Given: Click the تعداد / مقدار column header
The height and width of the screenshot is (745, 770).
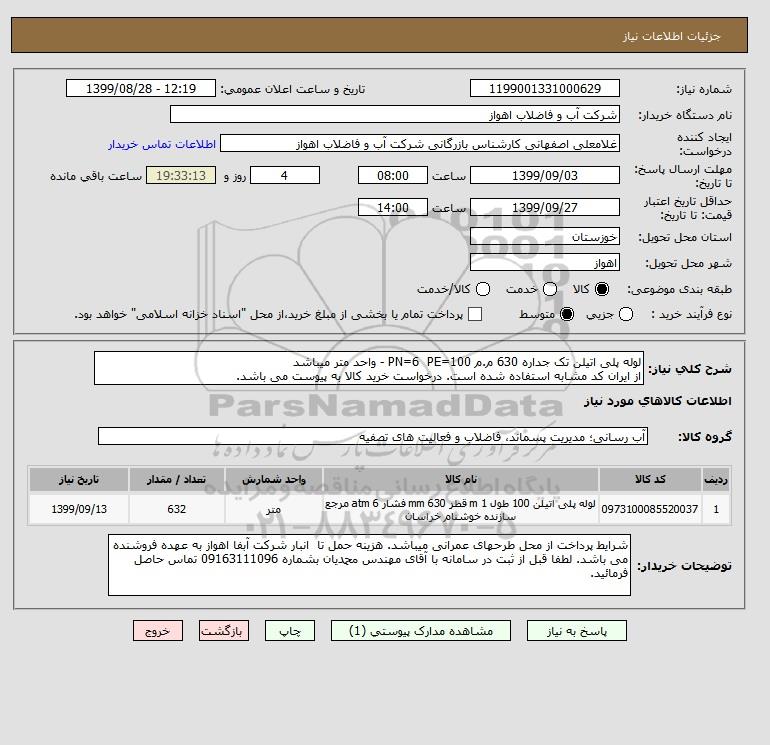Looking at the screenshot, I should click(177, 479).
